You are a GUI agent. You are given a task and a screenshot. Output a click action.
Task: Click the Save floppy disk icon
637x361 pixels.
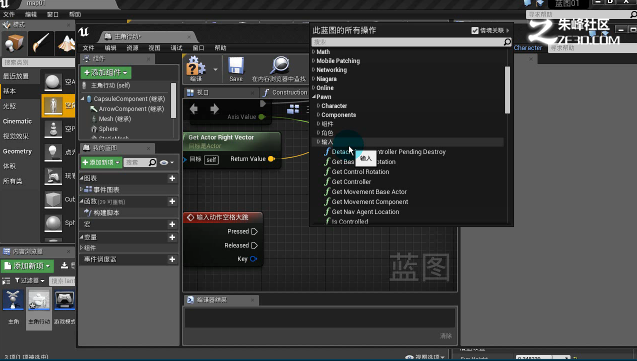pyautogui.click(x=236, y=66)
